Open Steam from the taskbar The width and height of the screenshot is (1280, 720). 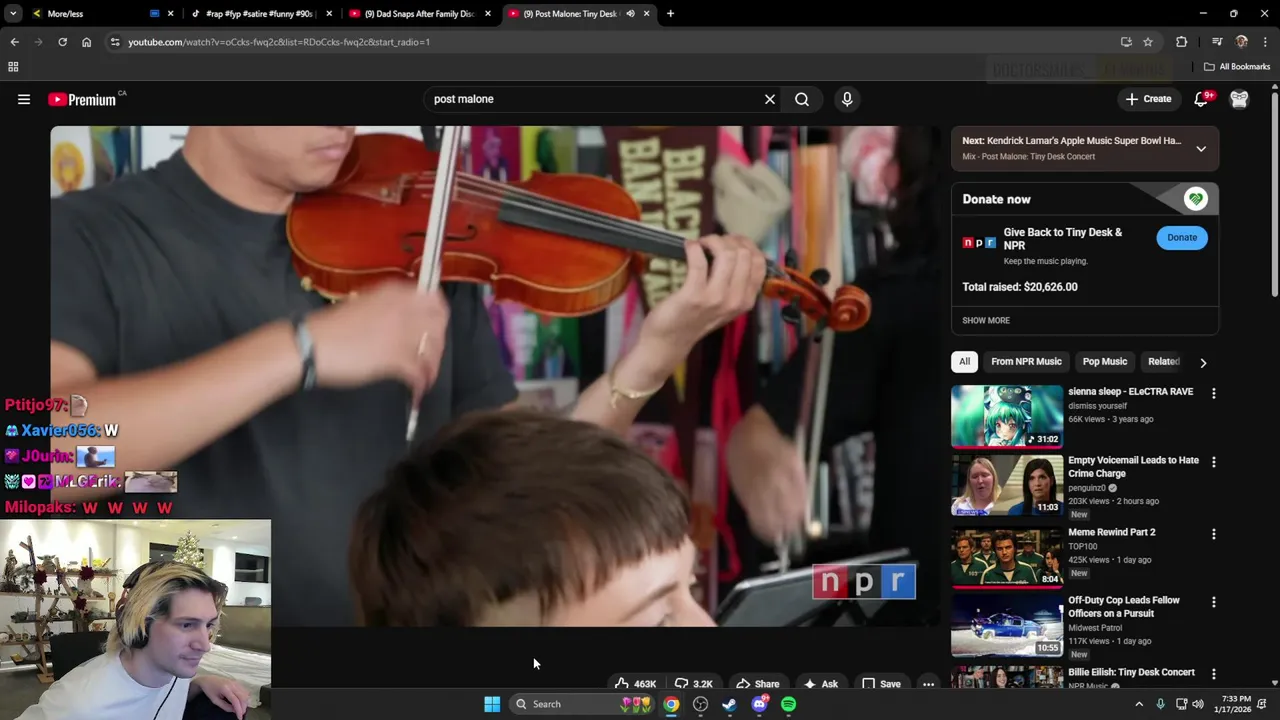(x=729, y=704)
